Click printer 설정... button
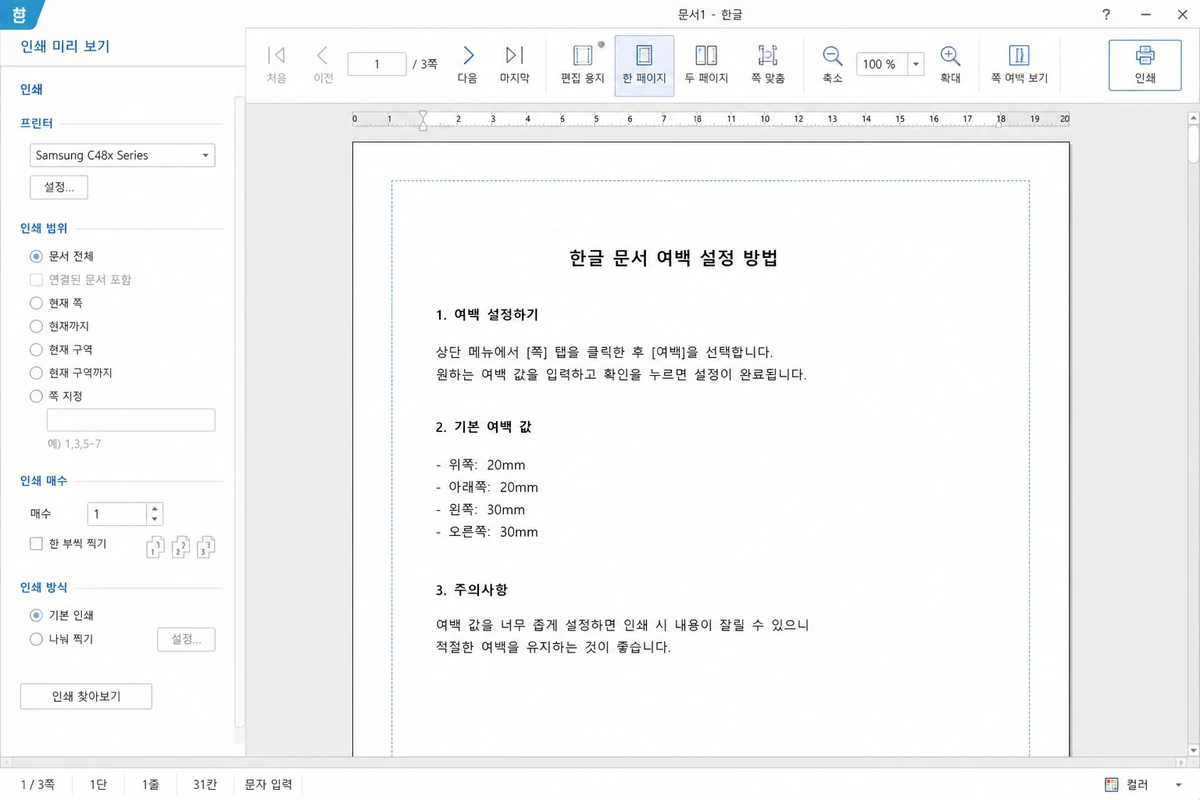The width and height of the screenshot is (1200, 800). pos(59,187)
